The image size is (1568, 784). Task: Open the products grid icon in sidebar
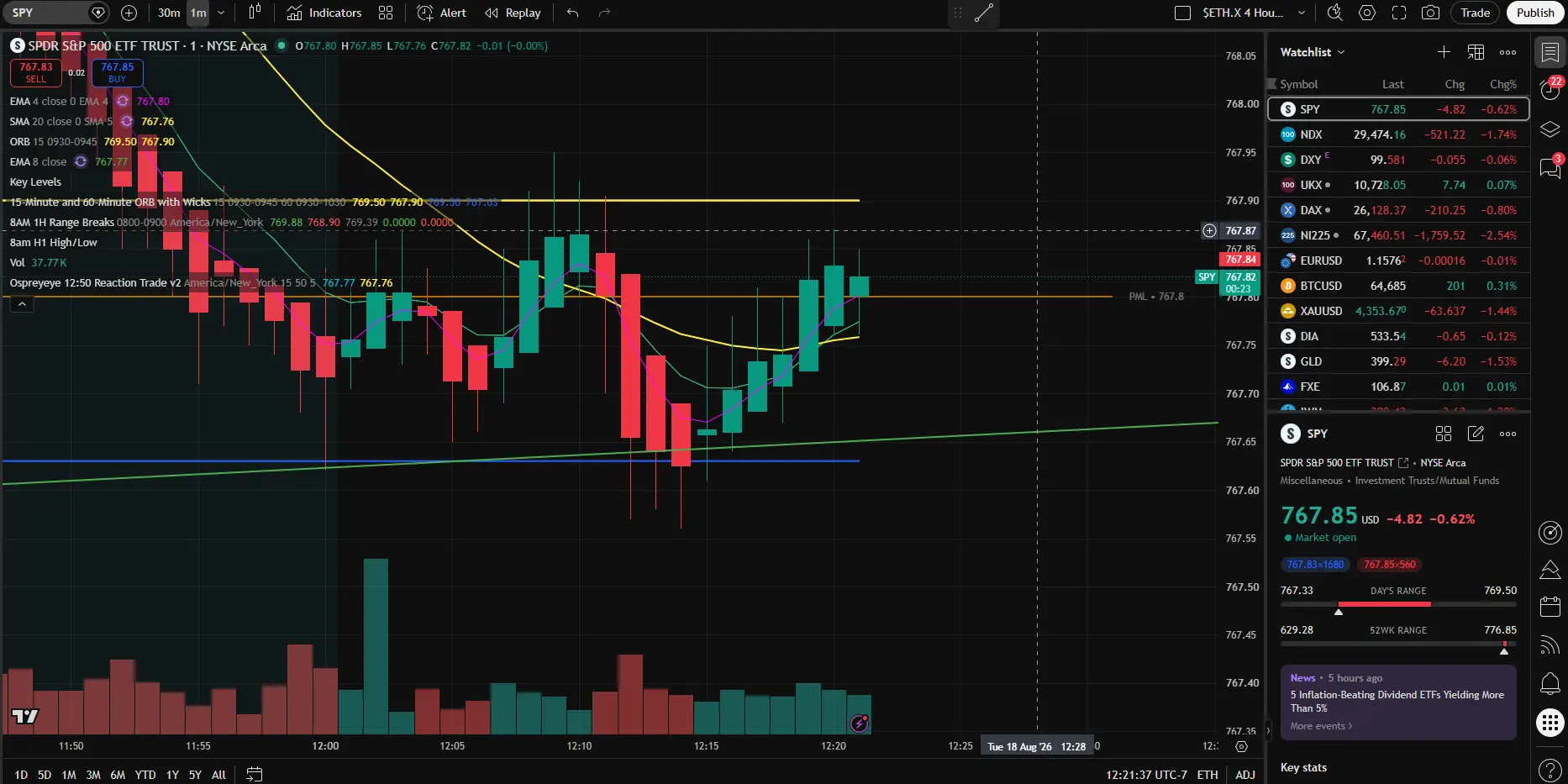point(1550,723)
